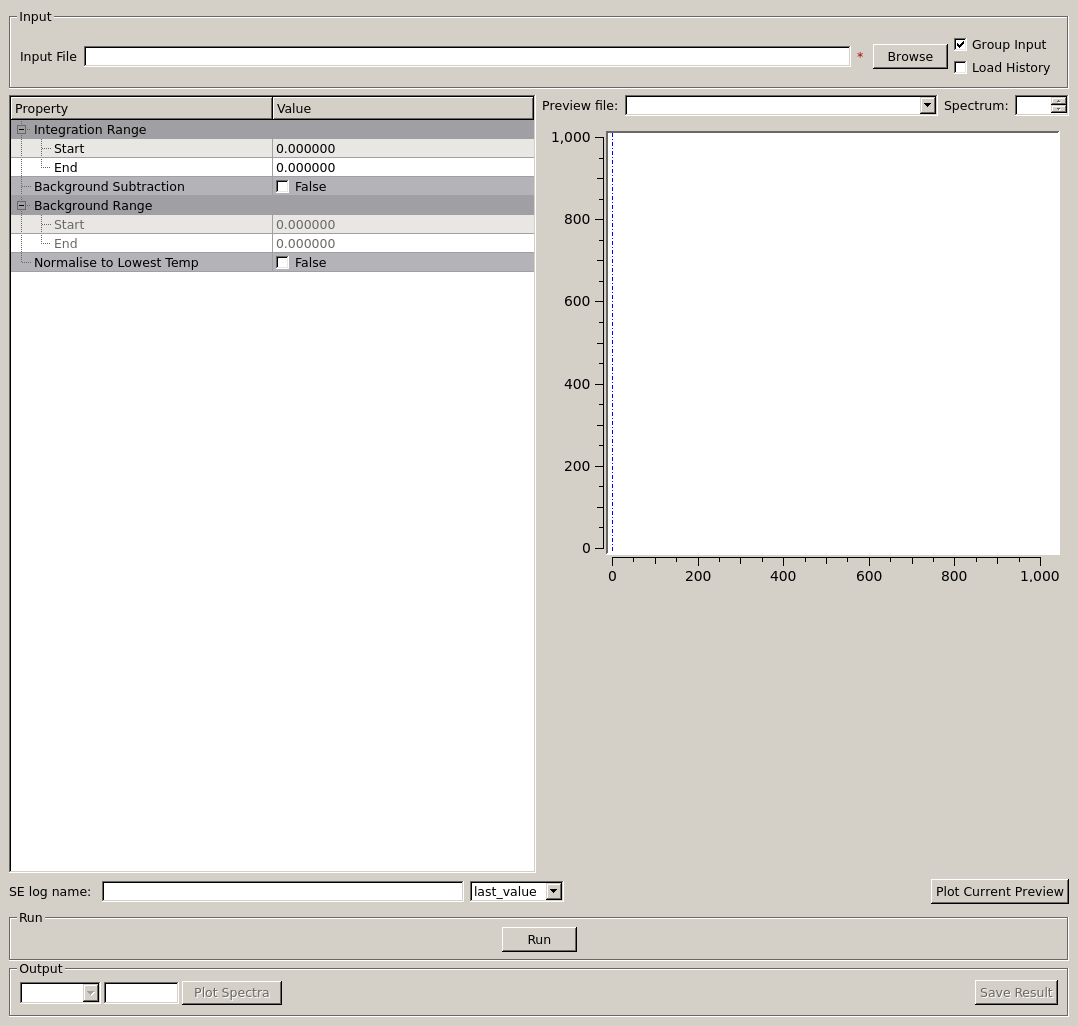Screen dimensions: 1078x1026
Task: Click the Plot Current Preview button
Action: pyautogui.click(x=999, y=892)
